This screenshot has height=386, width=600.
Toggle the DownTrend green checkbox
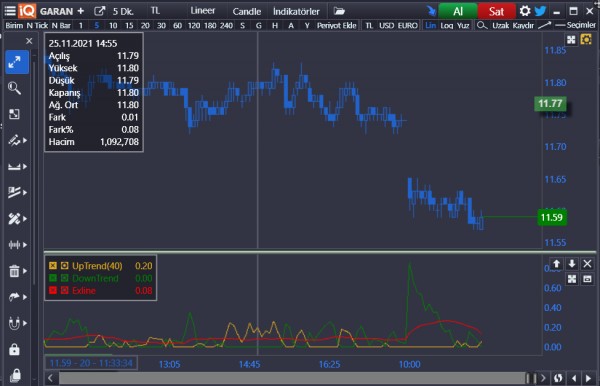coord(53,278)
